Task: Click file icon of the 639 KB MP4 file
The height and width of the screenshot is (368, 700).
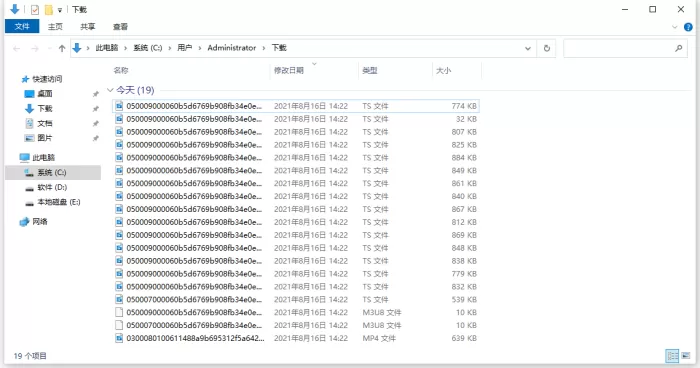Action: click(119, 338)
